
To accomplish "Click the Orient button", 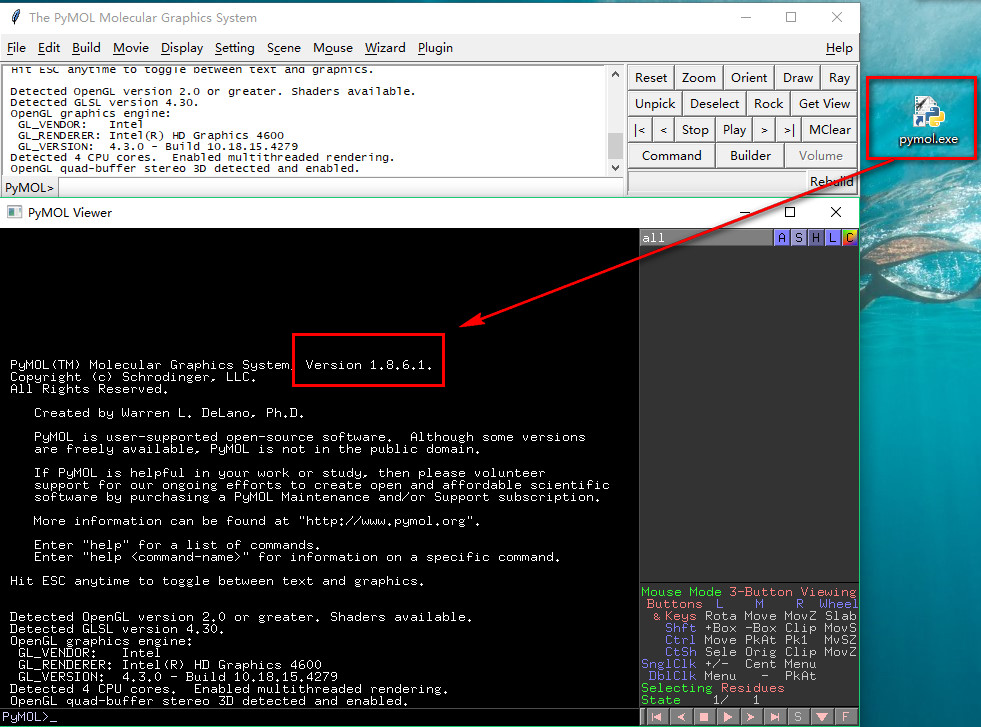I will tap(749, 78).
